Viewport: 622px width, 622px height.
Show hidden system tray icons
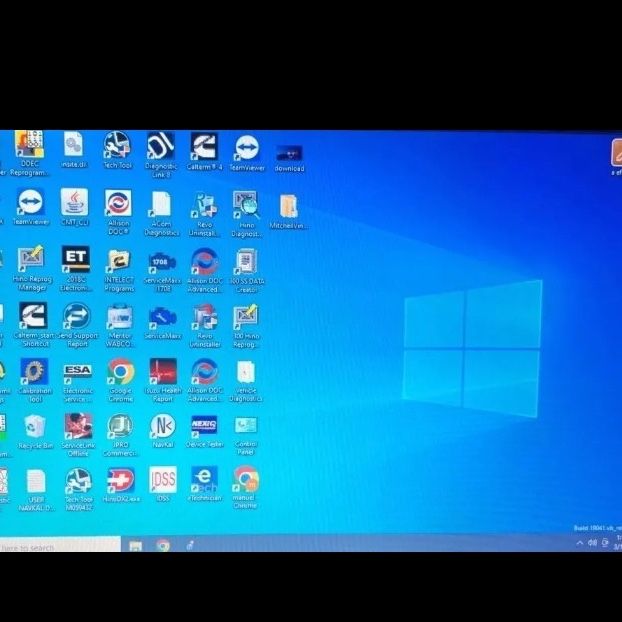(580, 543)
